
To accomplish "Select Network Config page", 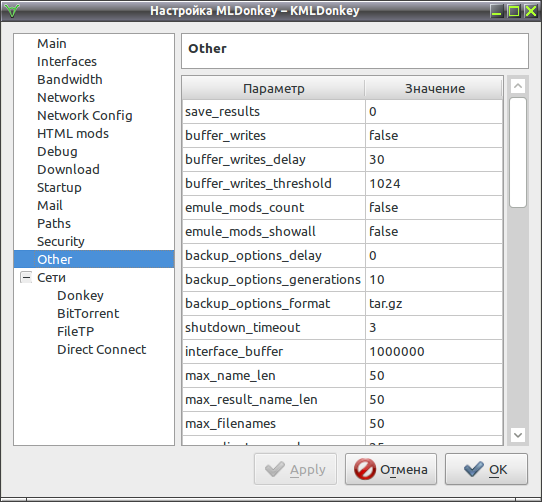I will pos(85,115).
